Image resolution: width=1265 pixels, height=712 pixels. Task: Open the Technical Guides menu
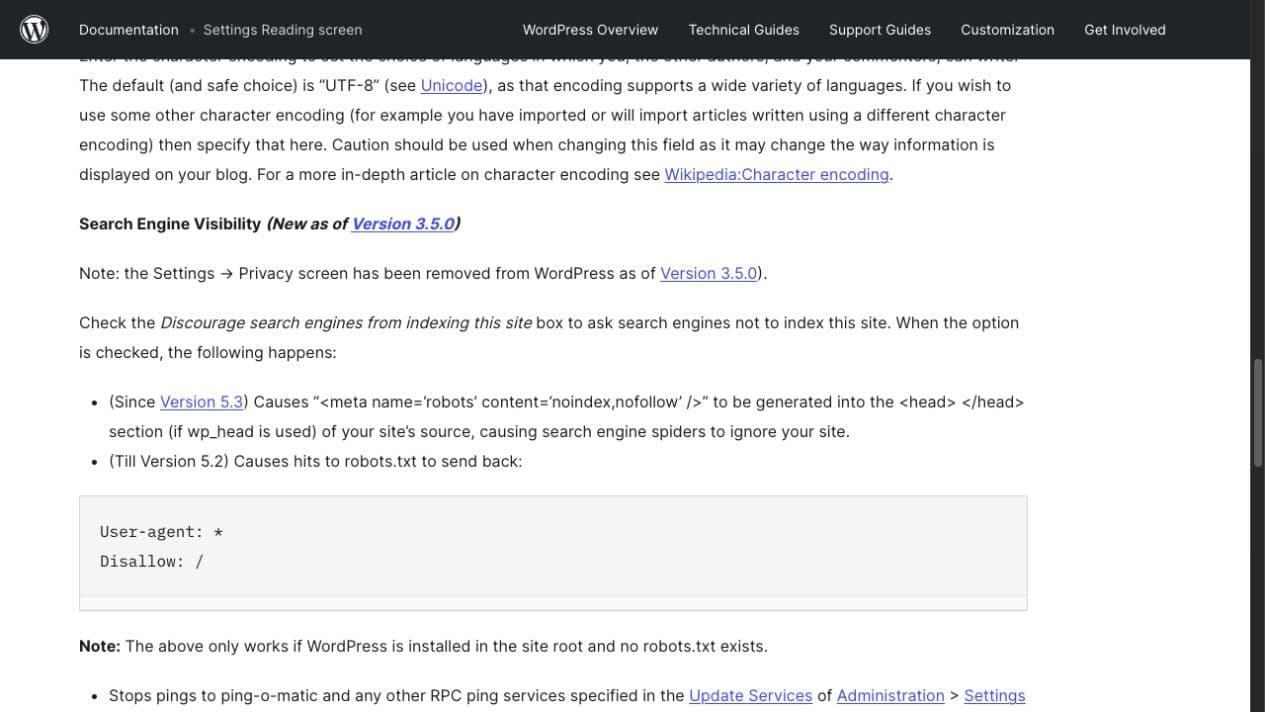tap(744, 30)
